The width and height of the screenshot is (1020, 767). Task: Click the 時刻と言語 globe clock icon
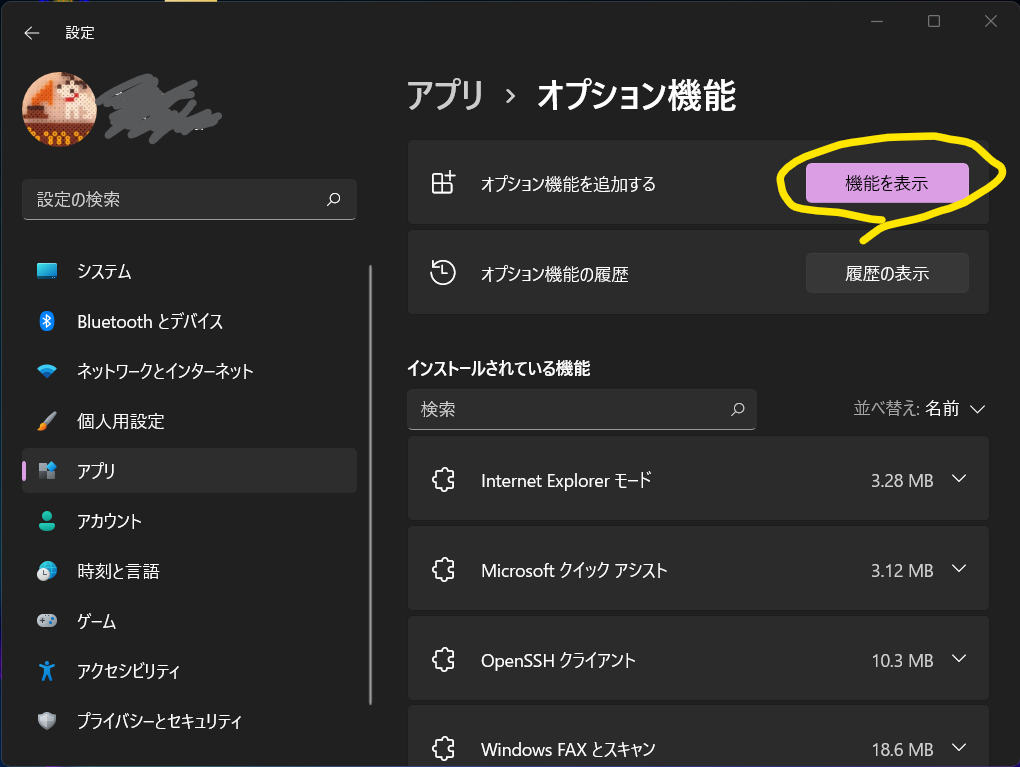pos(47,571)
